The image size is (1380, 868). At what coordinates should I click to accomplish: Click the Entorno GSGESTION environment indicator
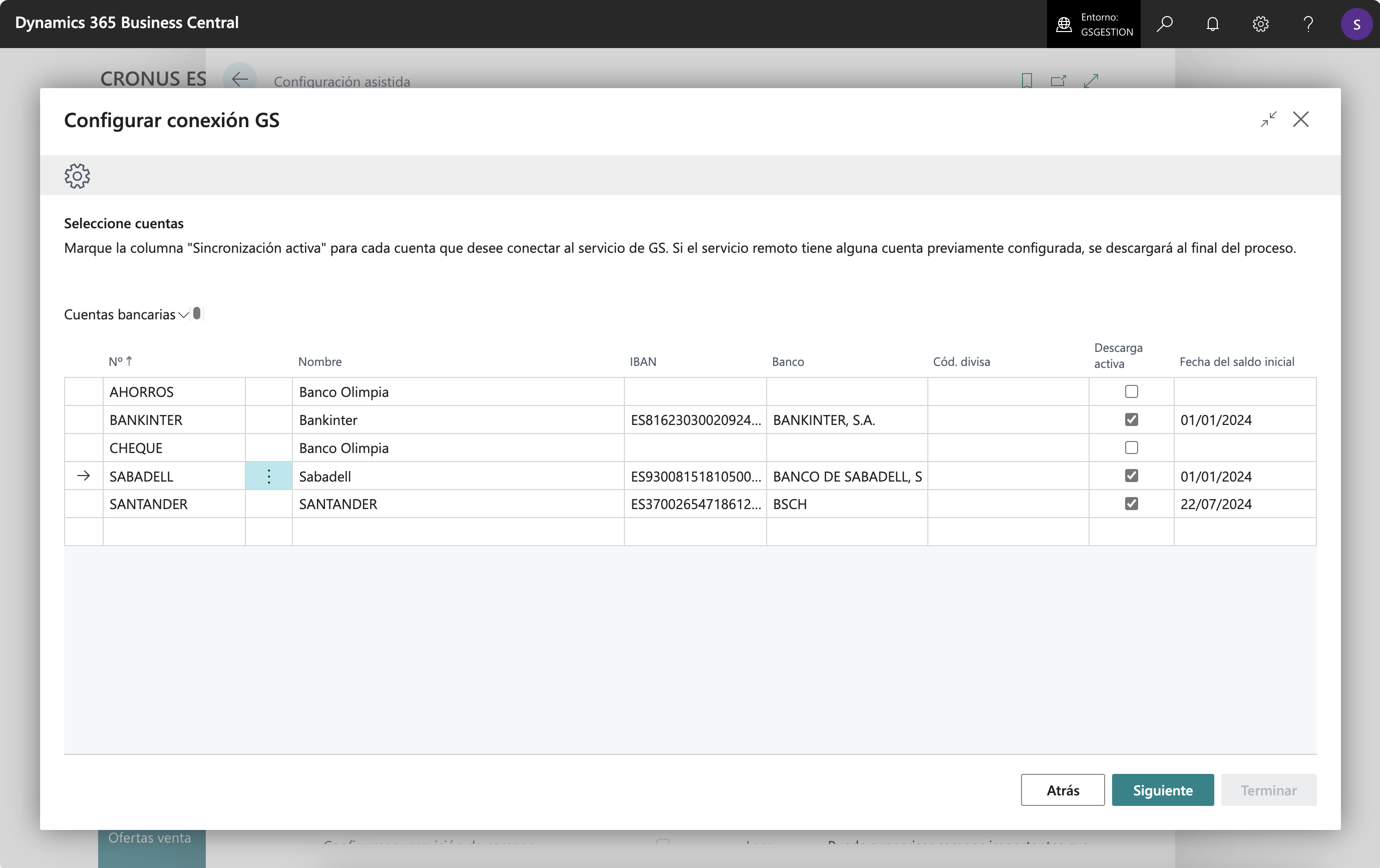pyautogui.click(x=1094, y=24)
